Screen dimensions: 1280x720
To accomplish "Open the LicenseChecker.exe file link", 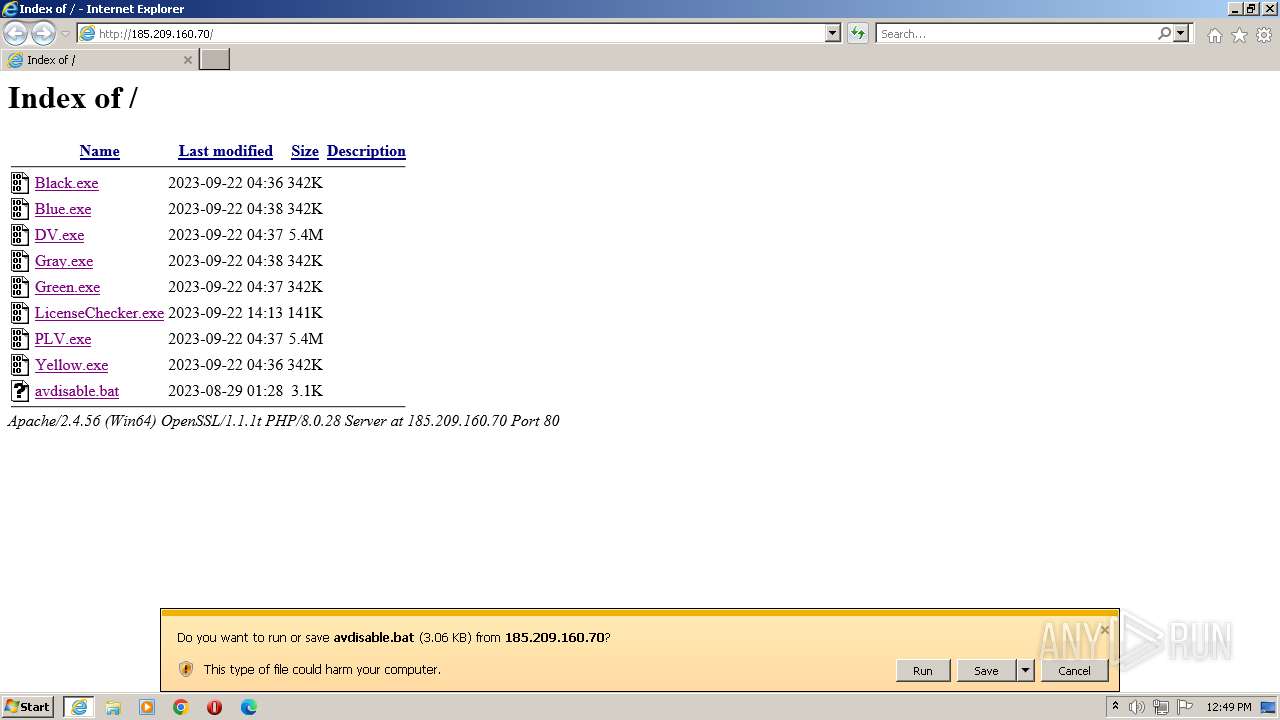I will point(100,313).
